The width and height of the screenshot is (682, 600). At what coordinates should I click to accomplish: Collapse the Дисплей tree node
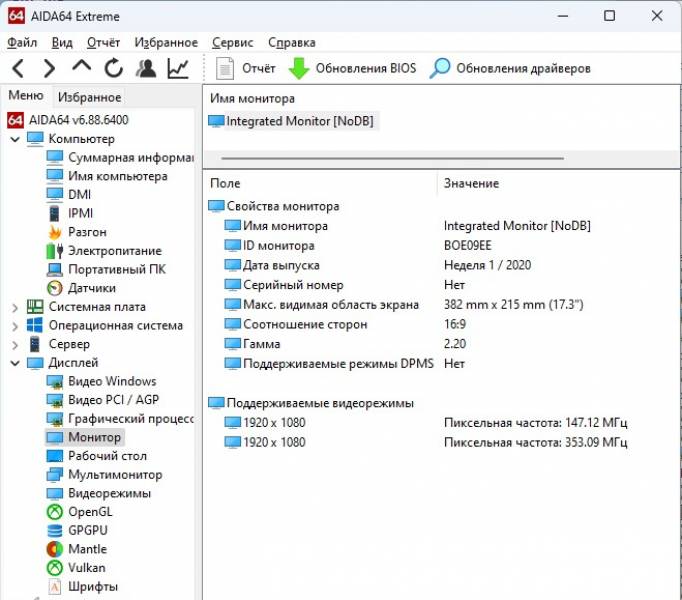15,363
